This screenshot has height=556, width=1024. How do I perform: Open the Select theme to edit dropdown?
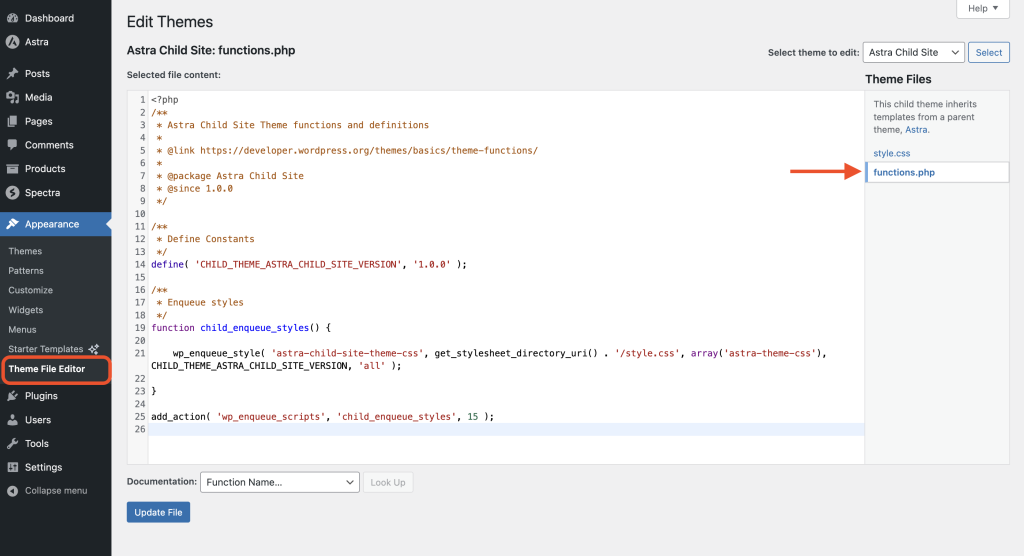point(914,52)
